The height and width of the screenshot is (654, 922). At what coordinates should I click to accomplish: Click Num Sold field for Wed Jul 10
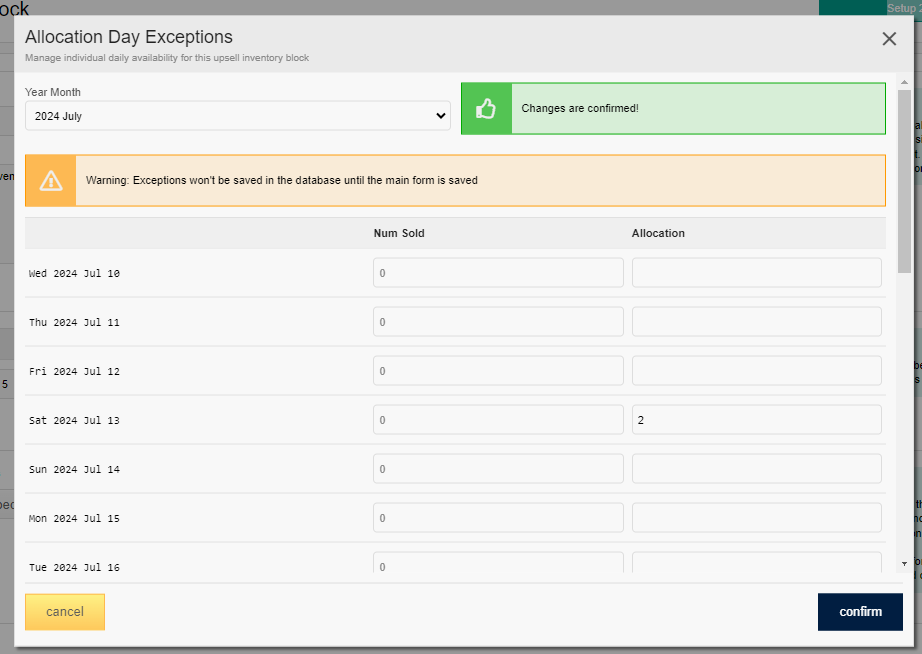pyautogui.click(x=498, y=273)
